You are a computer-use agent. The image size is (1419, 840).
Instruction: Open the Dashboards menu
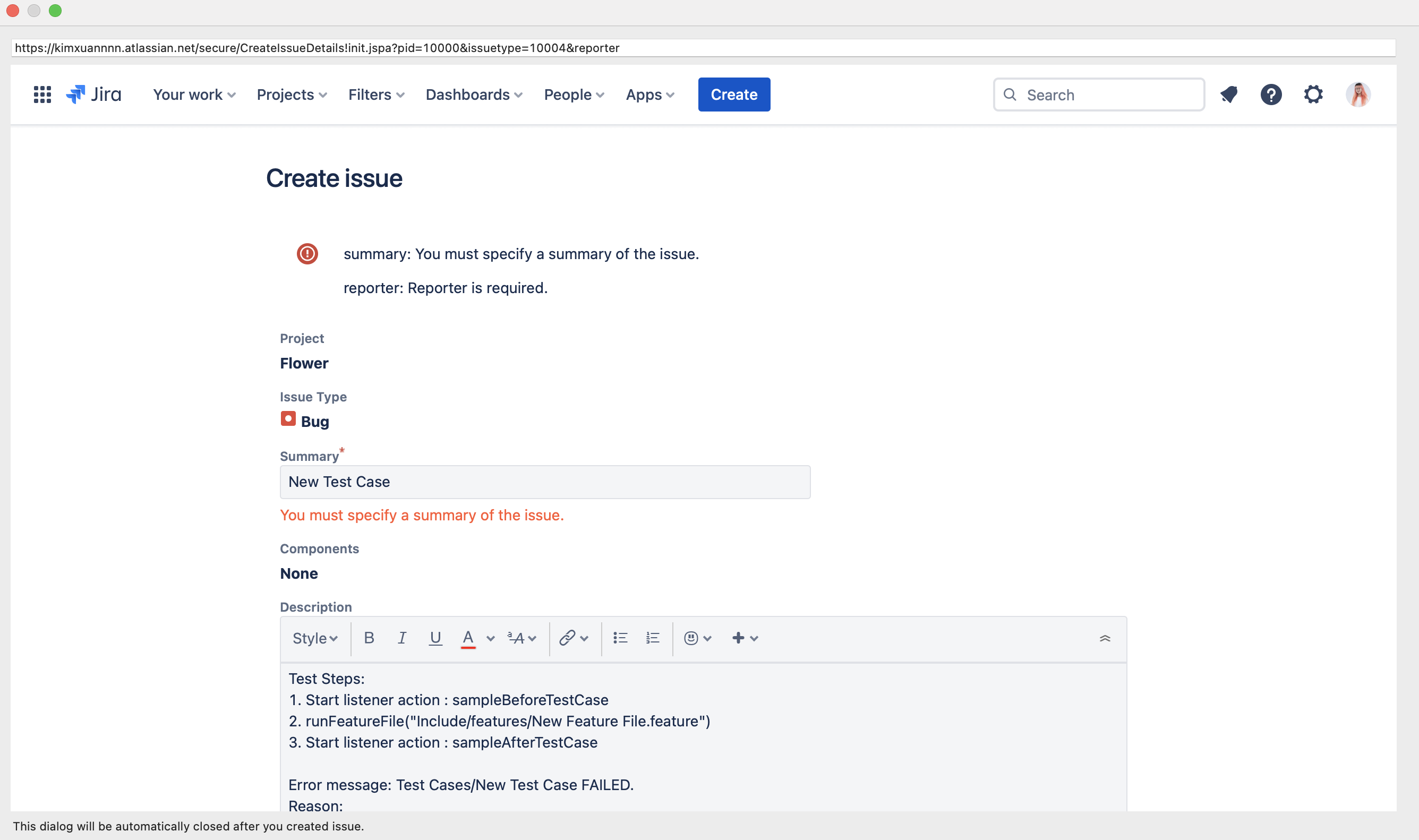[x=474, y=95]
